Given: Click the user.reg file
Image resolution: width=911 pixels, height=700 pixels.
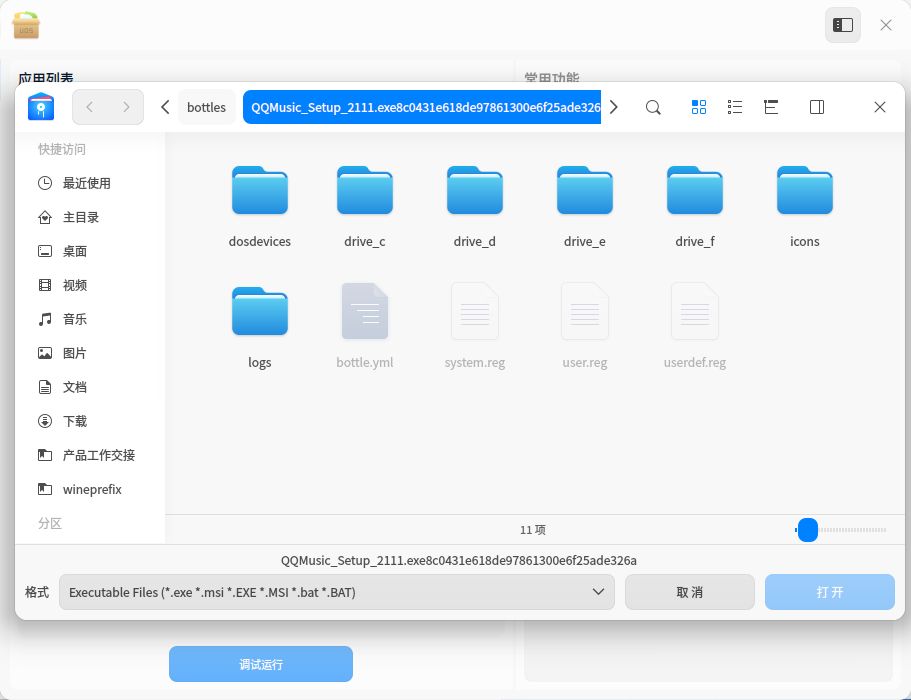Looking at the screenshot, I should pyautogui.click(x=584, y=328).
